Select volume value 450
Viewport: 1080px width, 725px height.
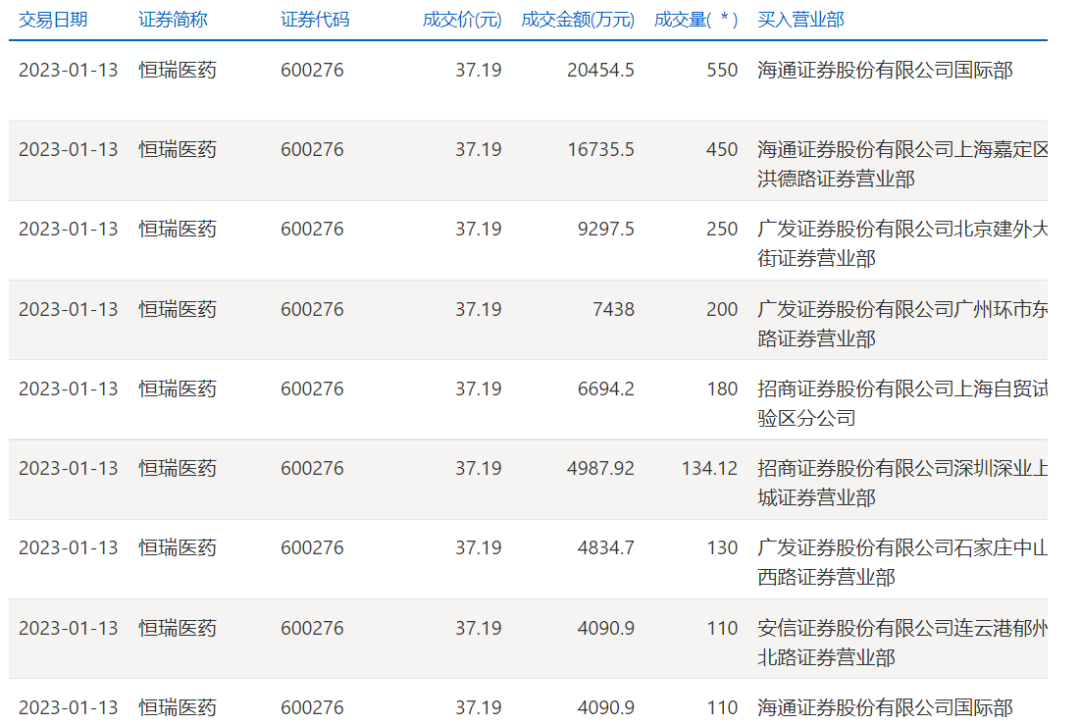pyautogui.click(x=723, y=149)
